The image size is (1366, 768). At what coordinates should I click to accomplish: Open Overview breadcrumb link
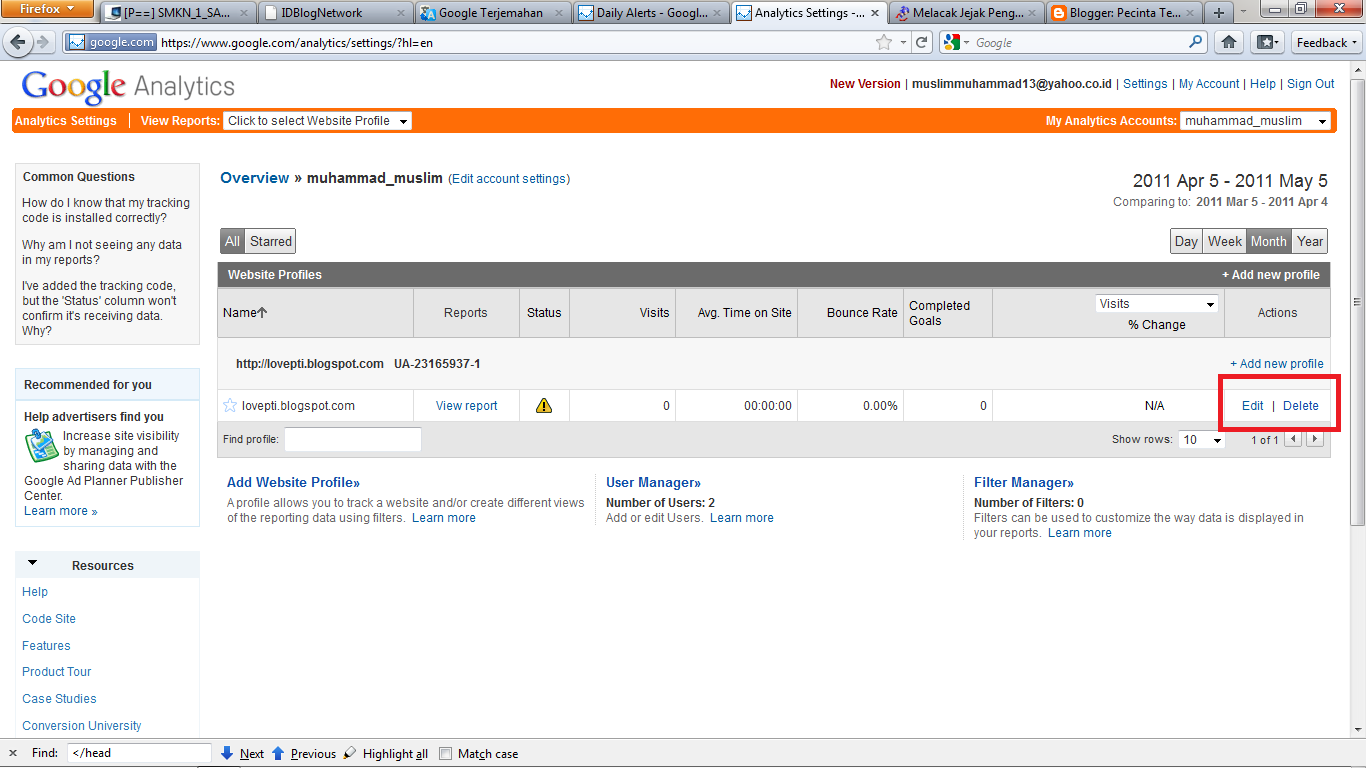tap(254, 178)
